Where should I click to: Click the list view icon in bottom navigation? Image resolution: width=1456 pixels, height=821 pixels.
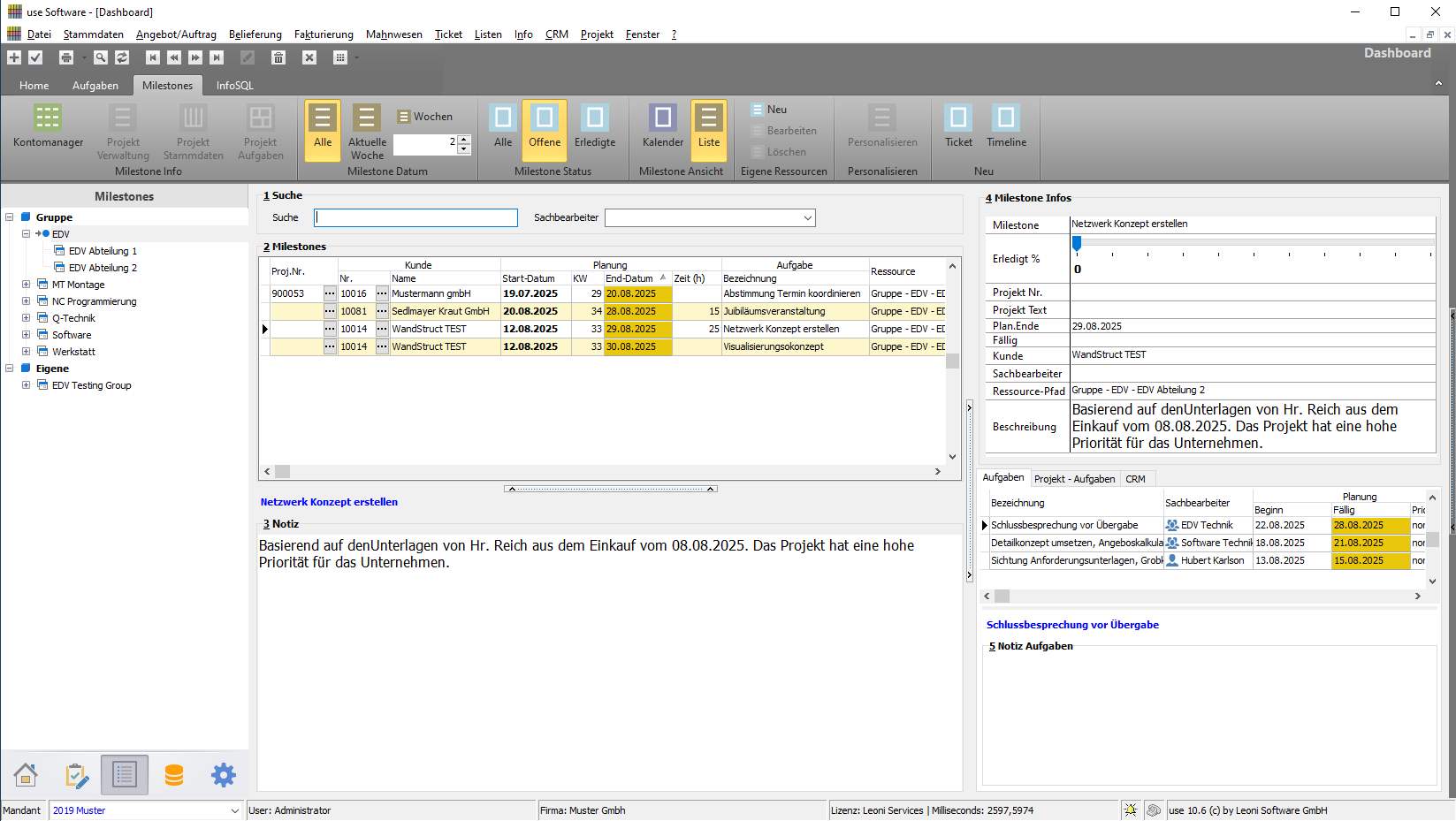[x=125, y=775]
